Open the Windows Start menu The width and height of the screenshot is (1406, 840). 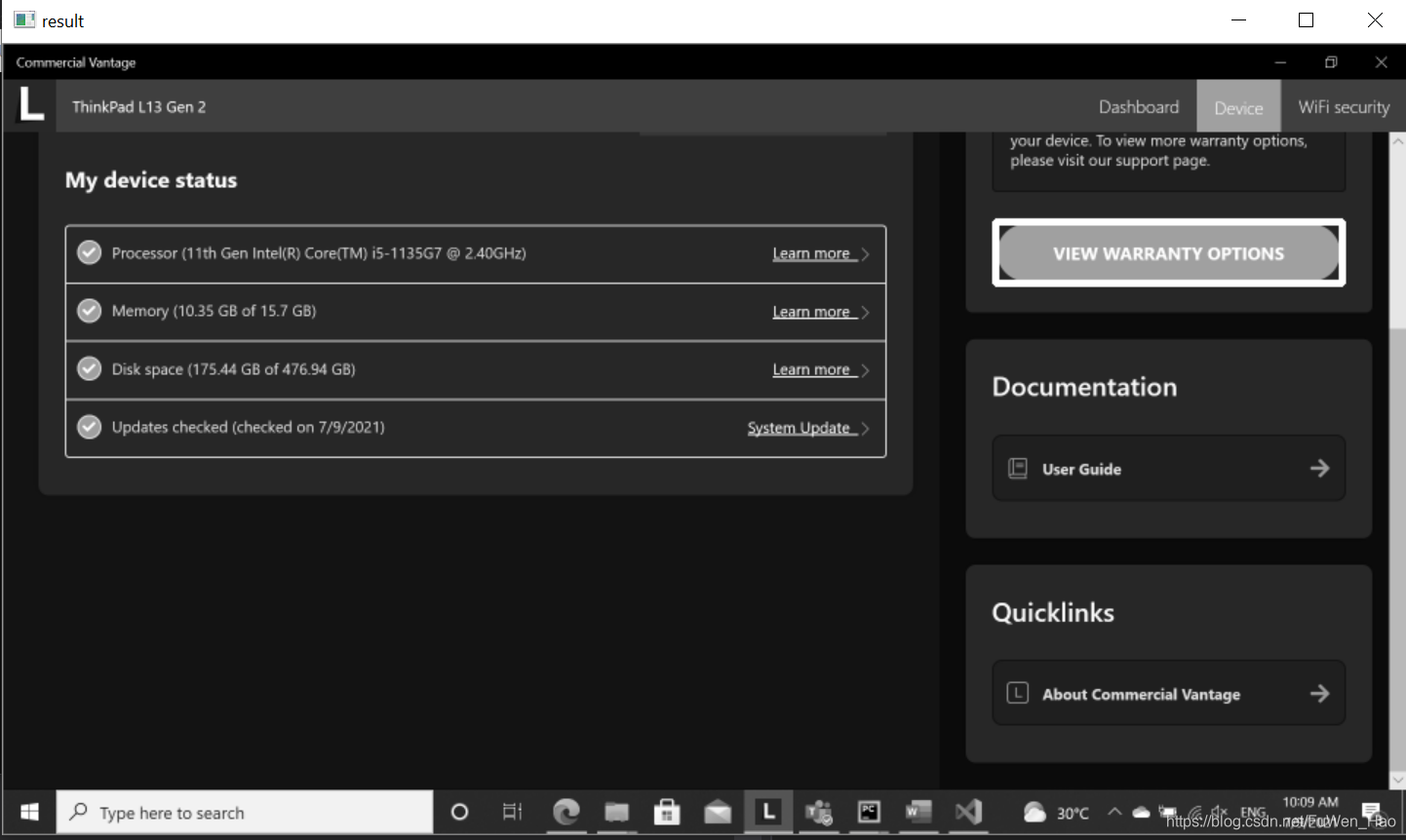29,812
